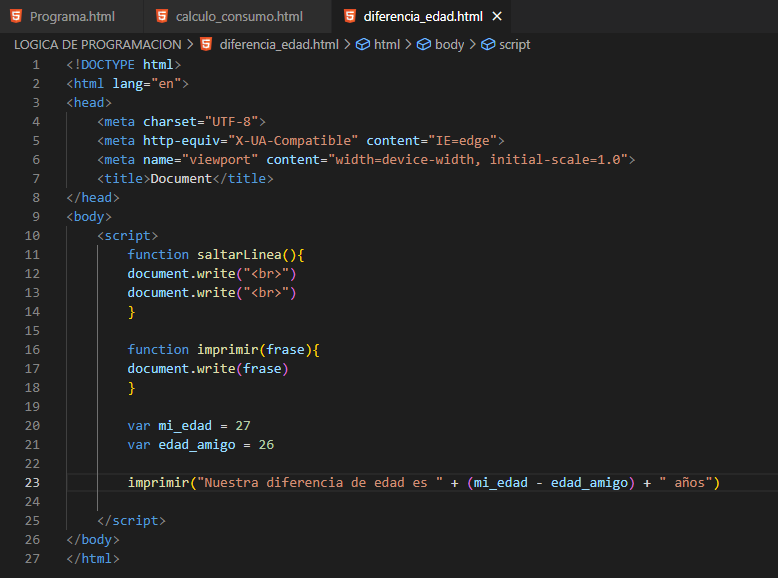This screenshot has width=778, height=578.
Task: Click the closing brace on line 18
Action: point(131,388)
